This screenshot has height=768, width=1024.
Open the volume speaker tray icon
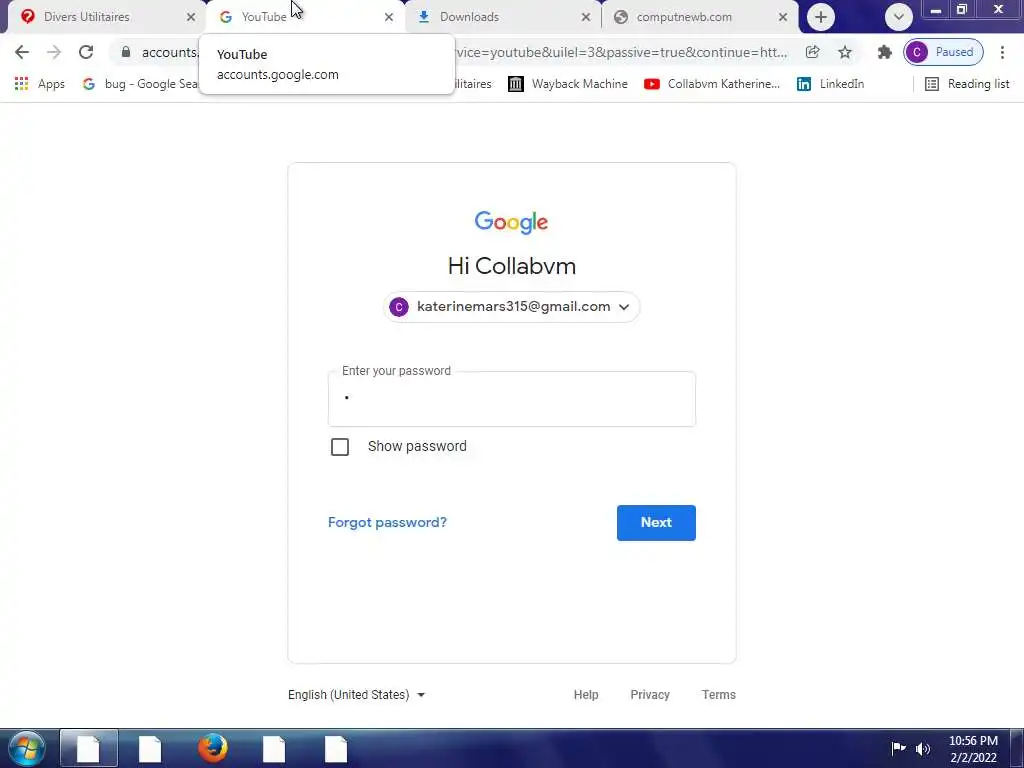pos(923,748)
